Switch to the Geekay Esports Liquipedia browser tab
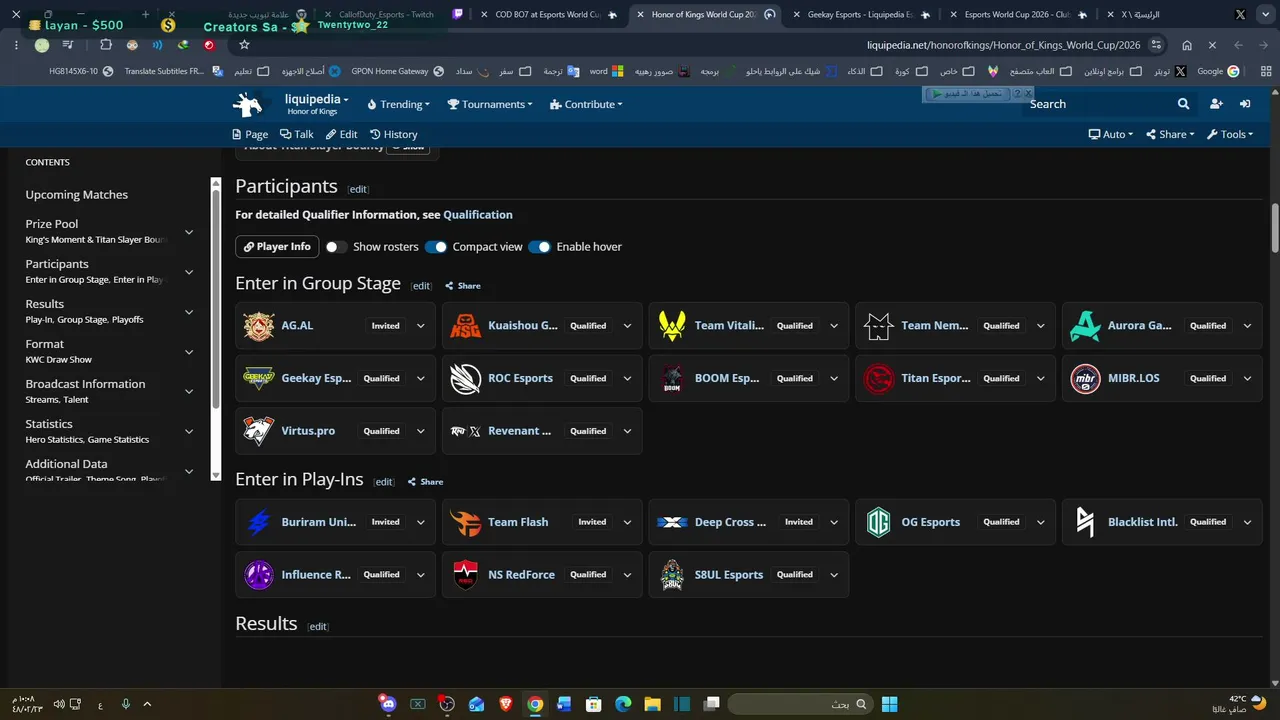Screen dimensions: 1280x720 (x=860, y=15)
